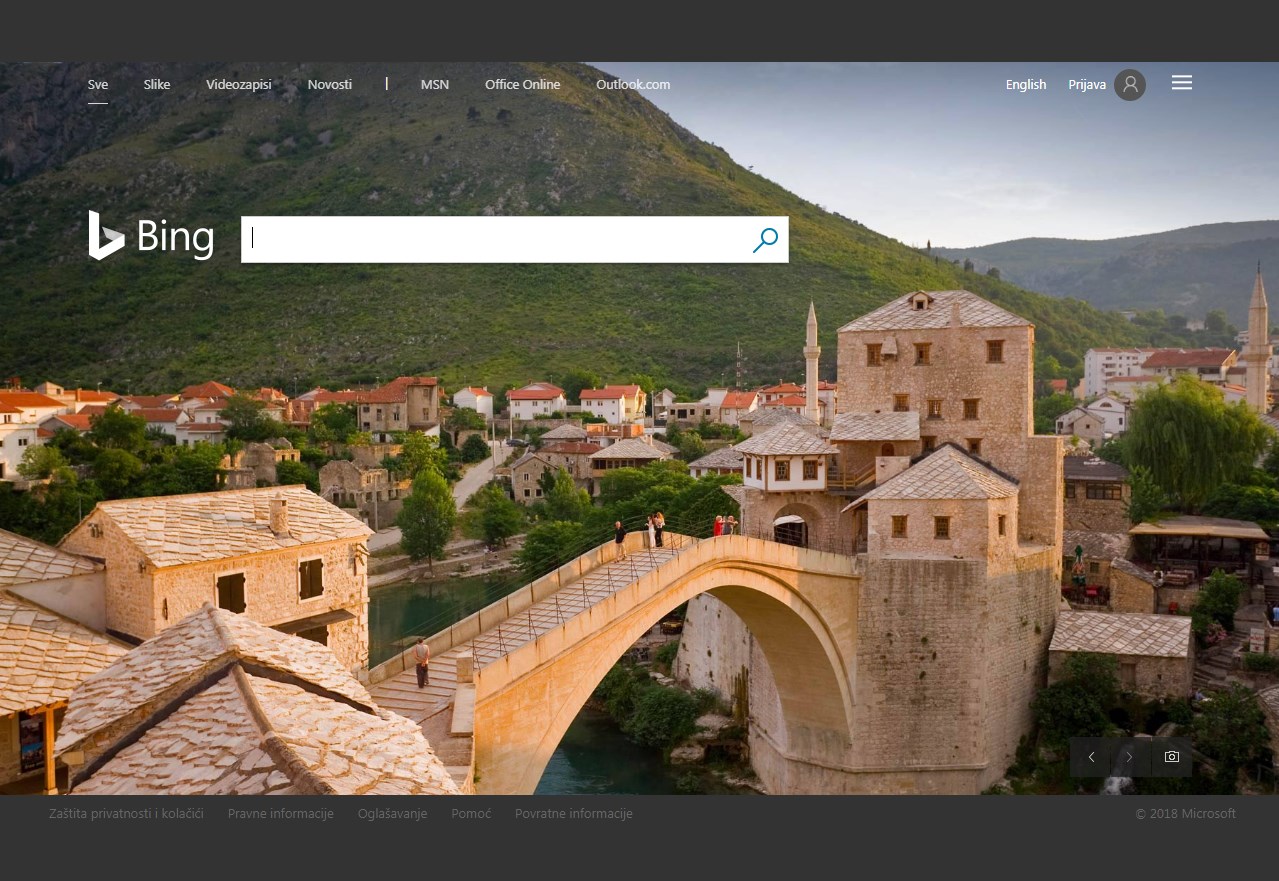Switch to the Slike tab

click(157, 85)
